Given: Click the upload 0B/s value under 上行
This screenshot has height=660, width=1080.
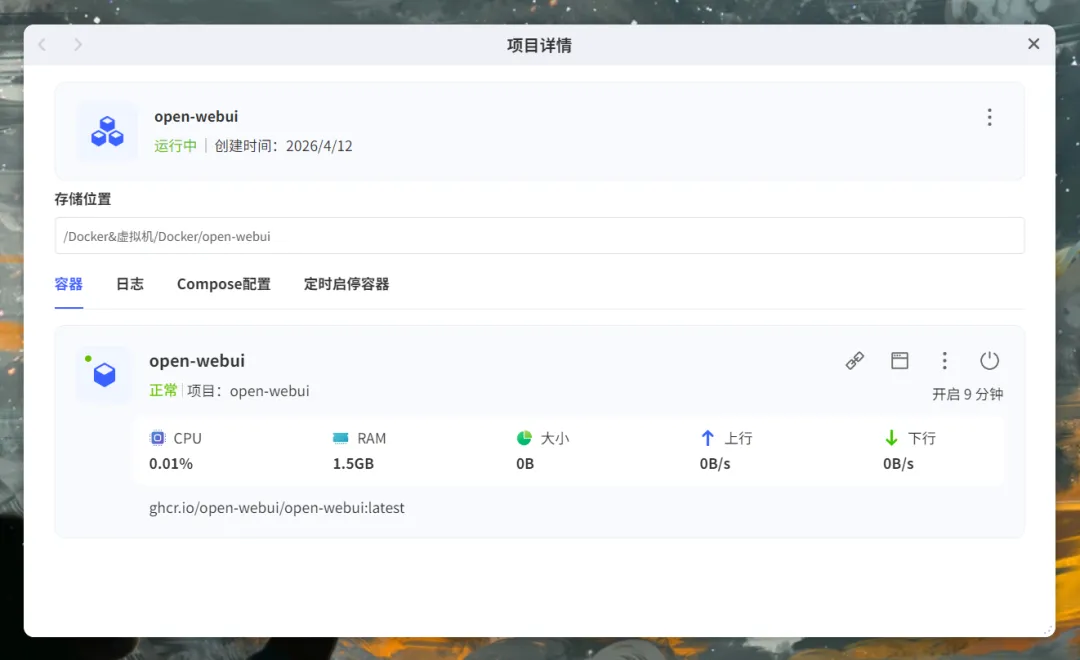Looking at the screenshot, I should pos(715,464).
